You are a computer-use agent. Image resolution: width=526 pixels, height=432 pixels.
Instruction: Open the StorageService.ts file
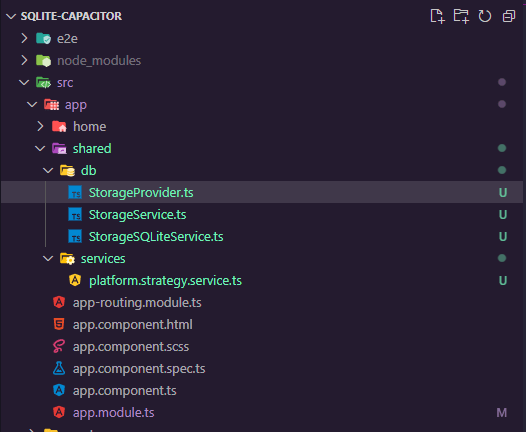tap(138, 214)
